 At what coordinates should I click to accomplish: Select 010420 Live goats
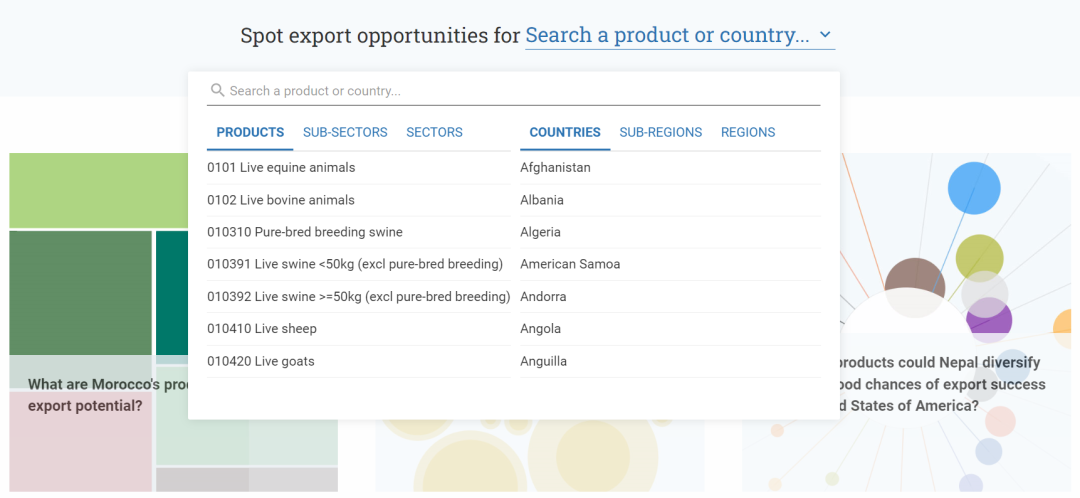261,361
